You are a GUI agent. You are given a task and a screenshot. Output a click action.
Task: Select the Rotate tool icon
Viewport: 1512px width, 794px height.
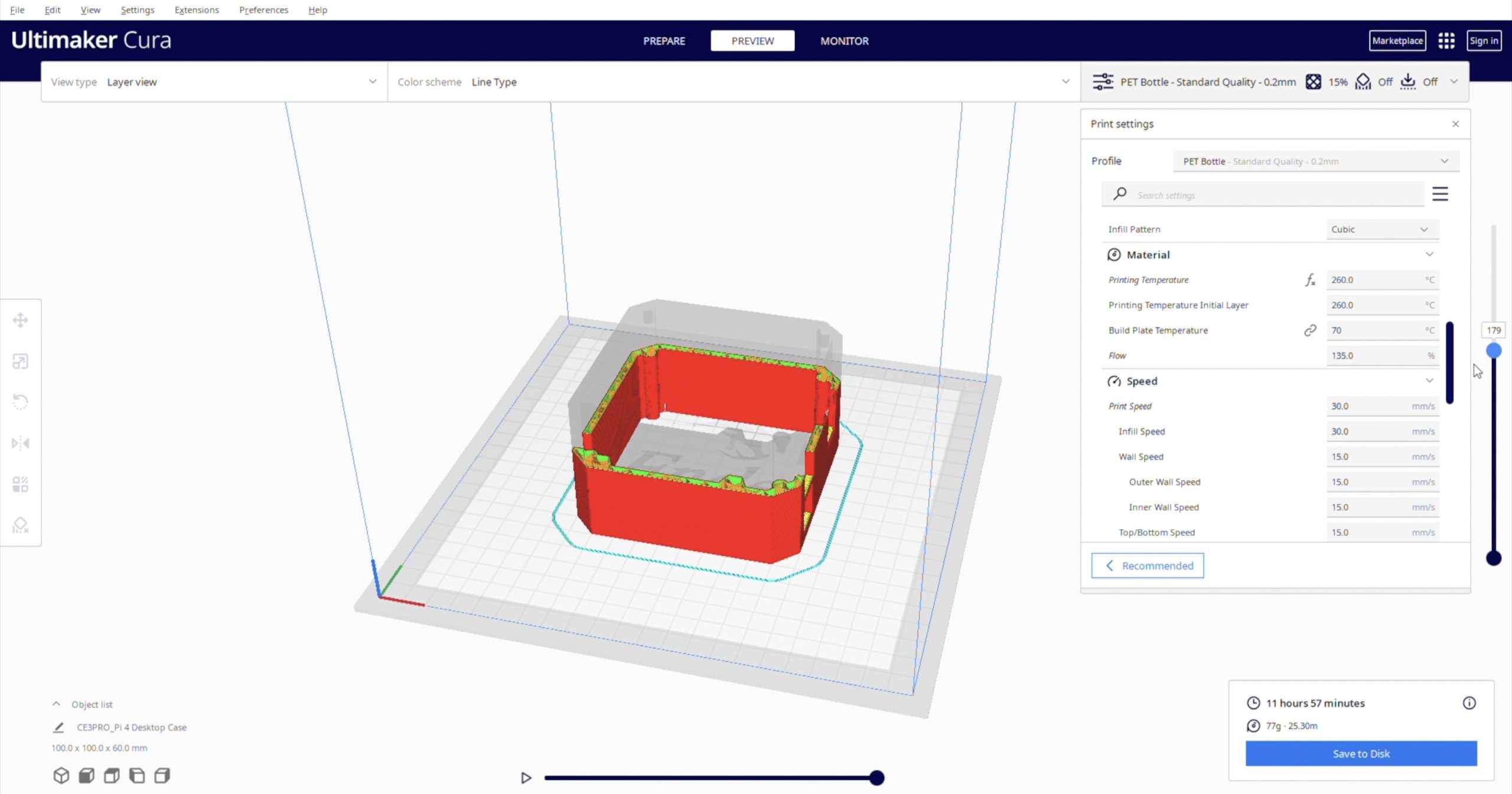coord(21,402)
